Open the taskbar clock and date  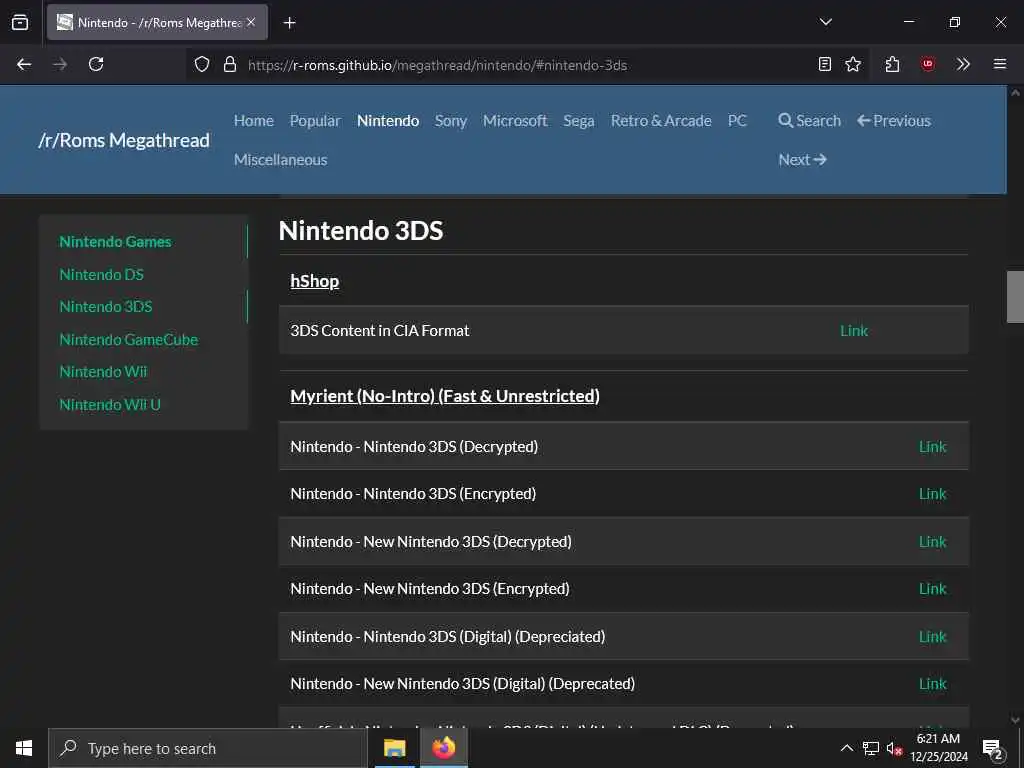pyautogui.click(x=939, y=748)
